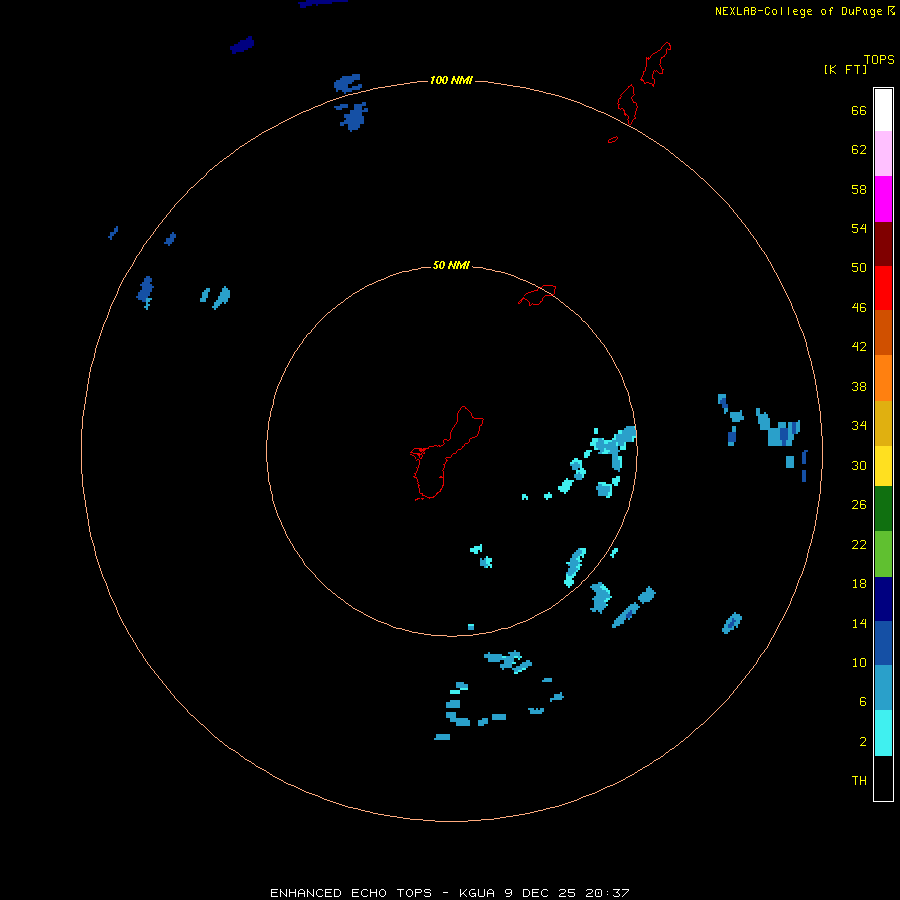Click the "18" legend value

point(859,584)
